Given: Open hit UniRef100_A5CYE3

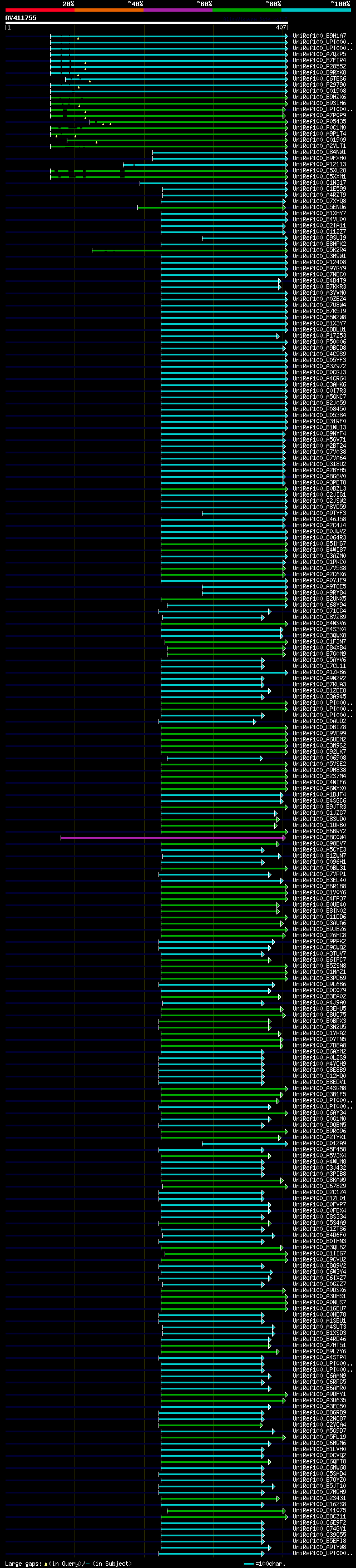Looking at the screenshot, I should pyautogui.click(x=319, y=850).
